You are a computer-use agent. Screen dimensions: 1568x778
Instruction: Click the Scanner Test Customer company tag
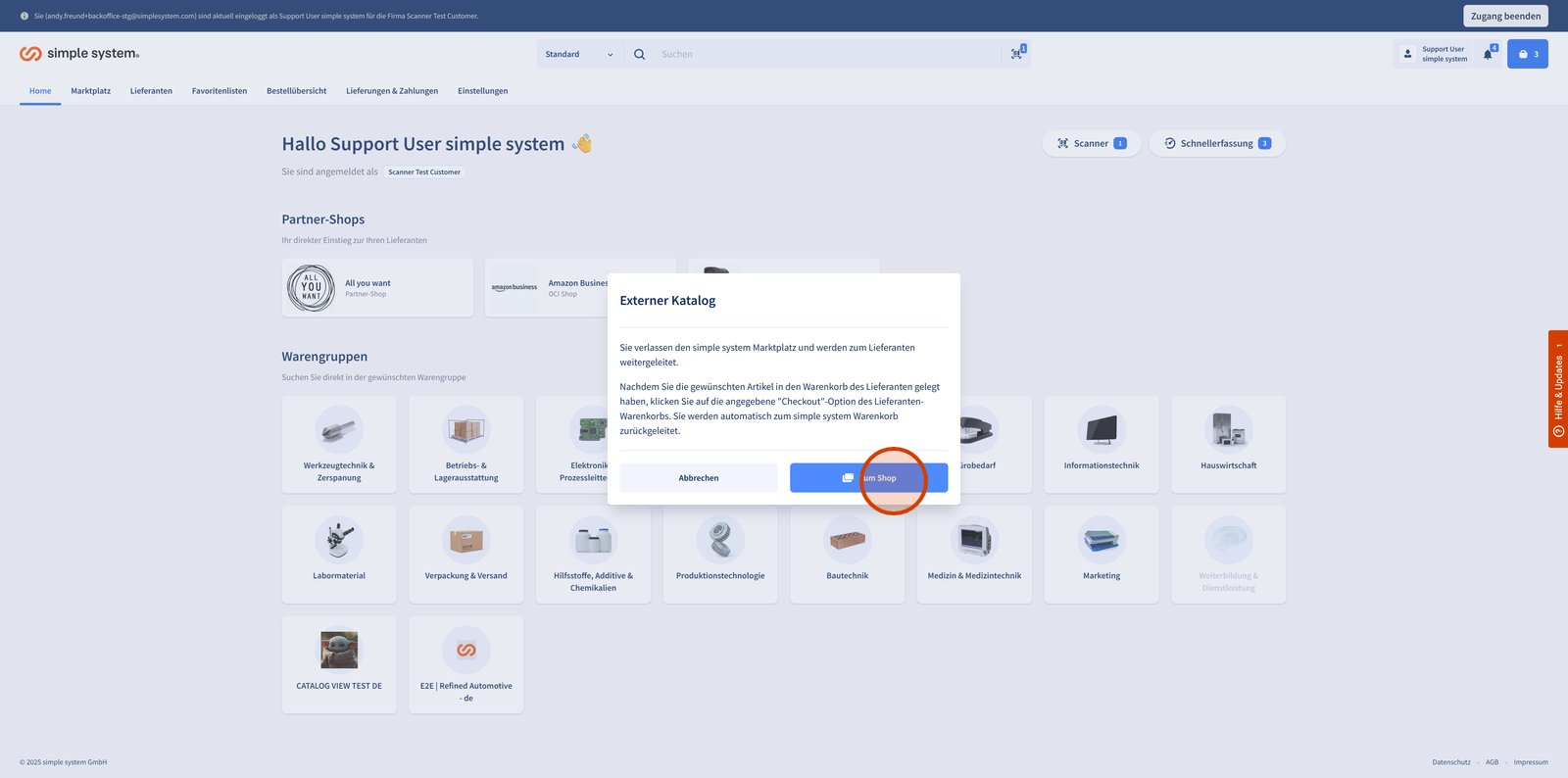tap(424, 171)
